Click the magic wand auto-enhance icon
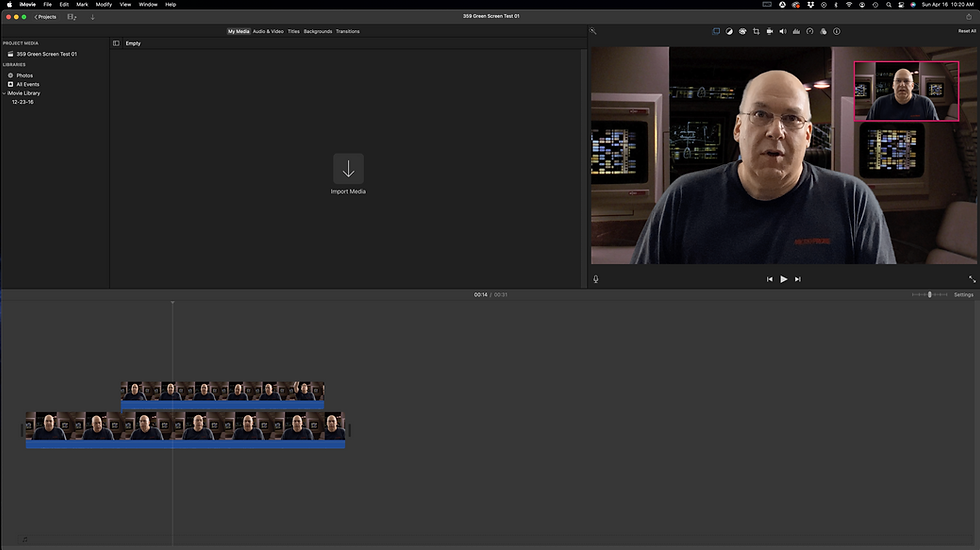 (593, 31)
